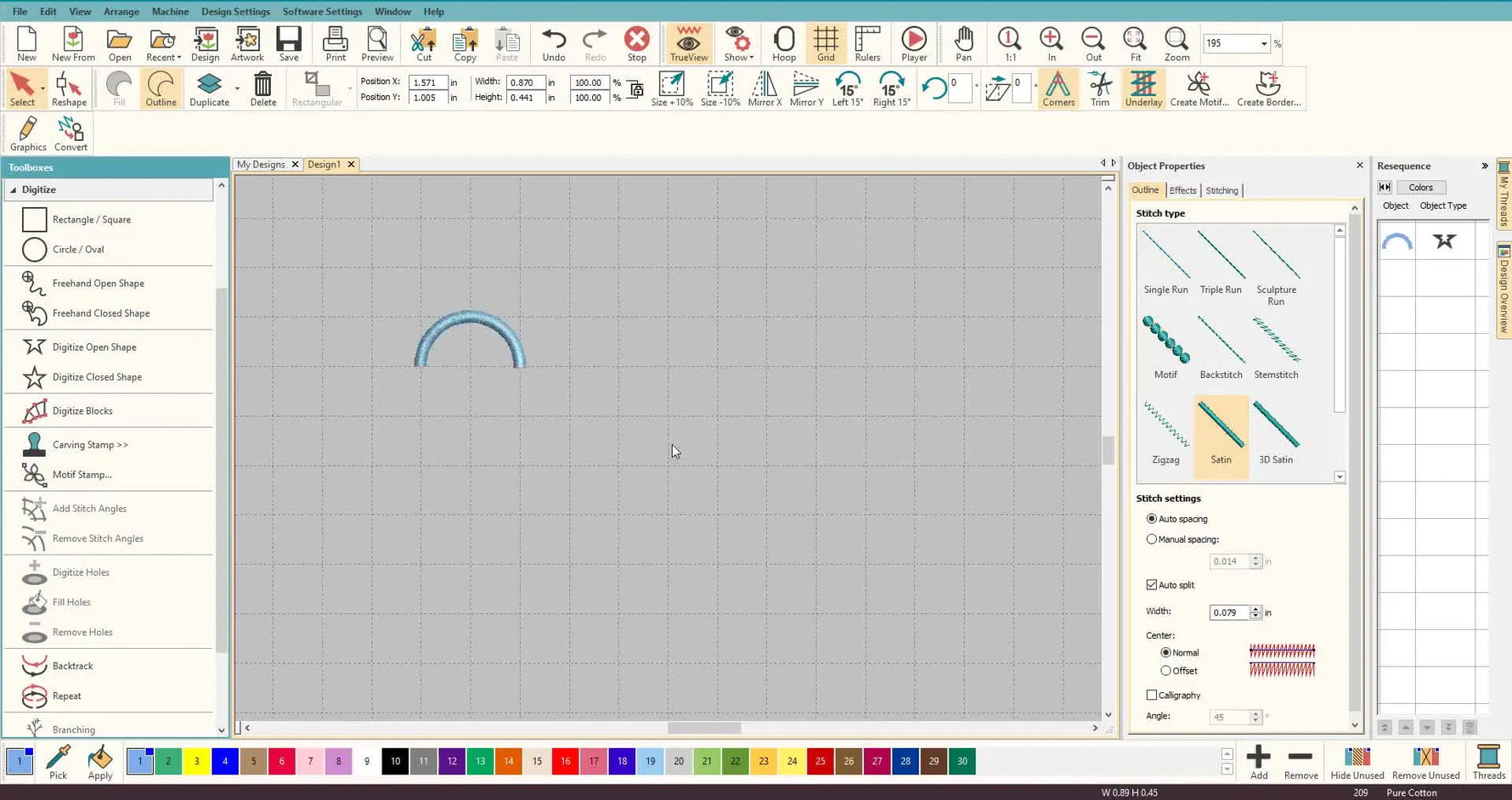Select Offset center option
Screen dimensions: 1512x800
tap(1165, 671)
